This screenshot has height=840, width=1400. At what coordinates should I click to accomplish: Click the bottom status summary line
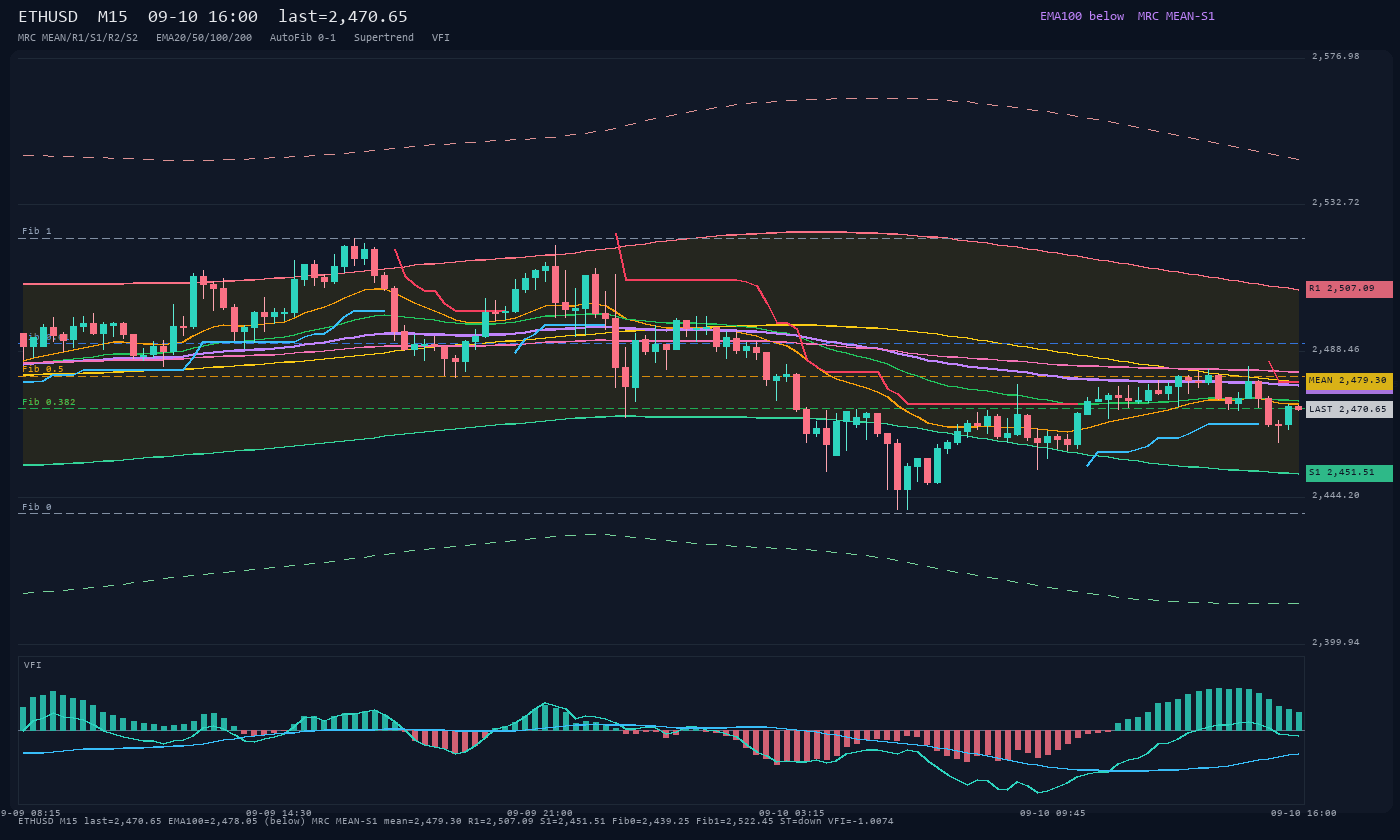click(456, 821)
